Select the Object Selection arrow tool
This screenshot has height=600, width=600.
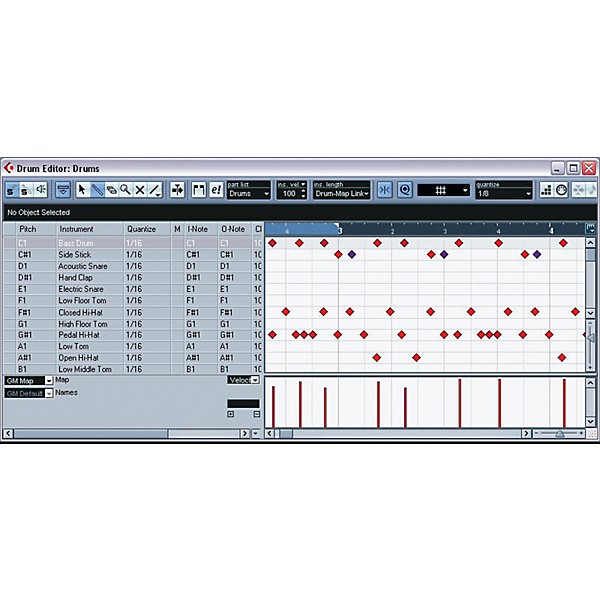tap(82, 190)
